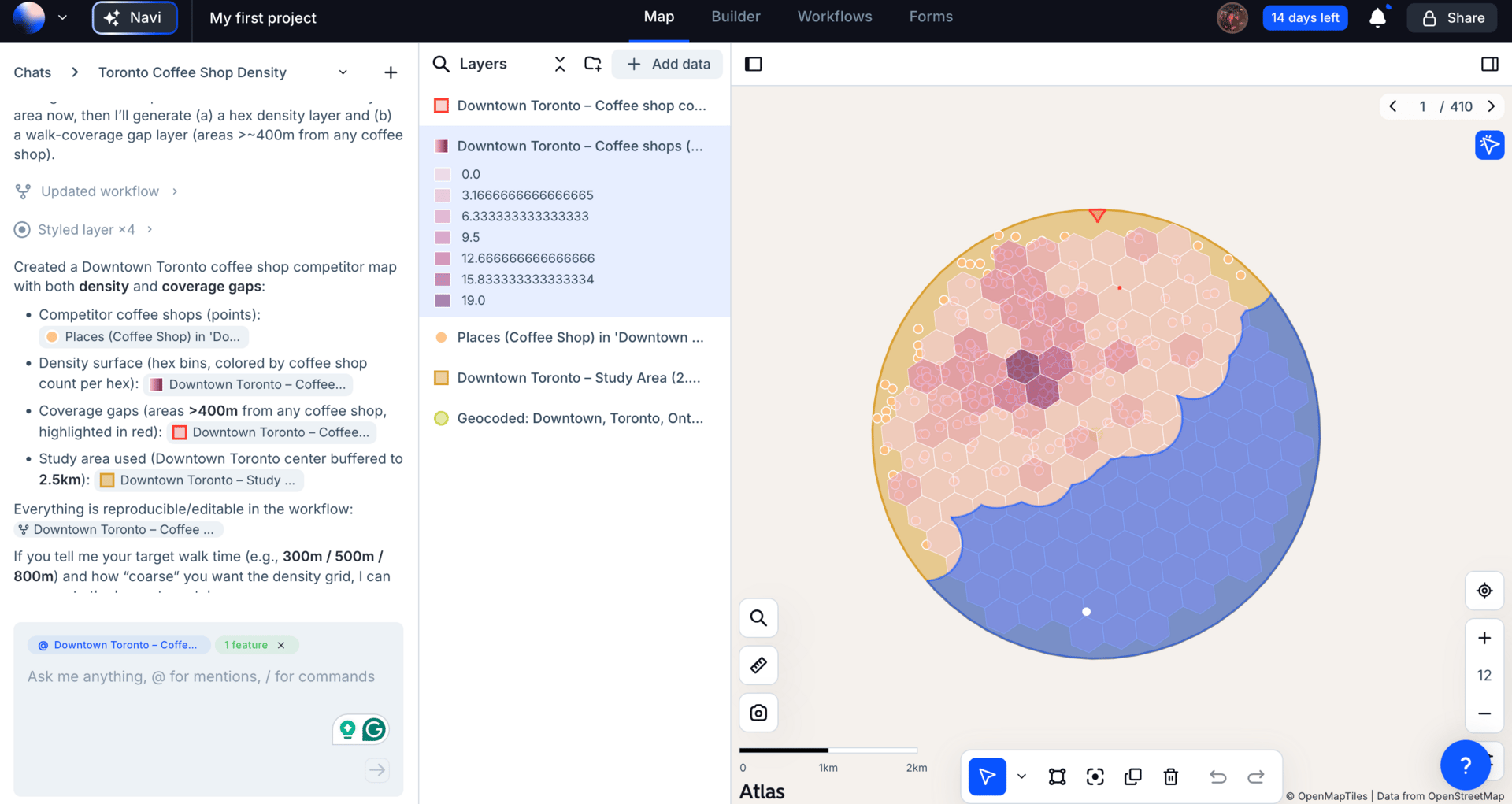Click the map search magnifier icon
This screenshot has height=804, width=1512.
[758, 618]
